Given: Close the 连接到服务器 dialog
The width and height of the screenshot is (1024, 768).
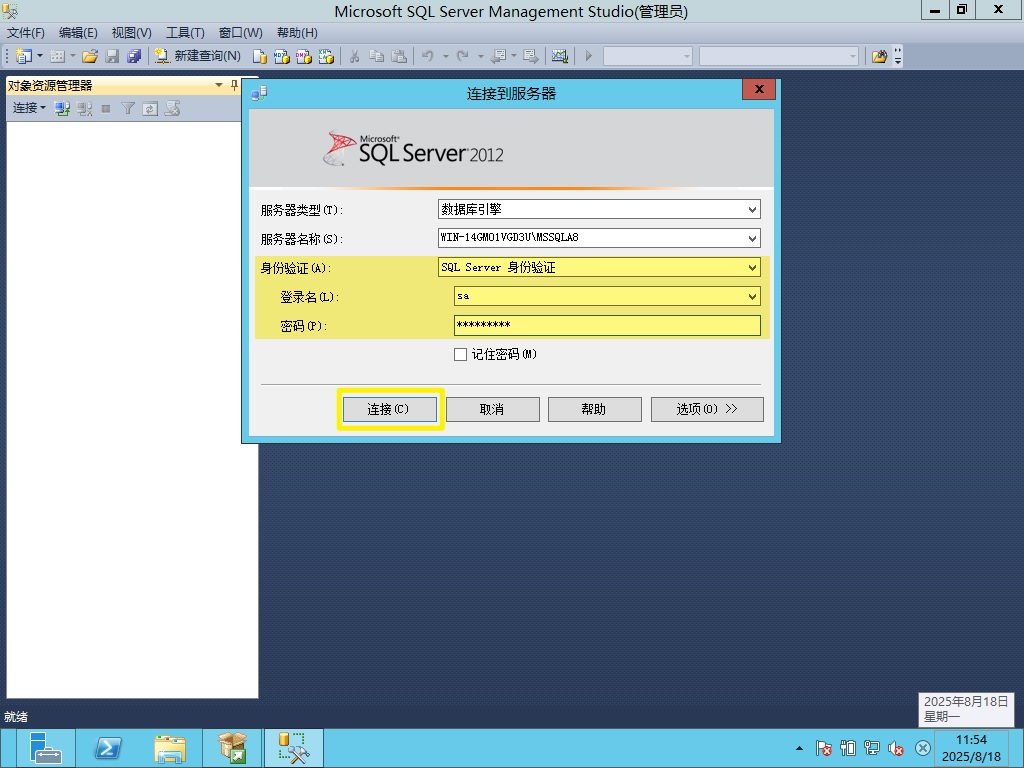Looking at the screenshot, I should 759,89.
